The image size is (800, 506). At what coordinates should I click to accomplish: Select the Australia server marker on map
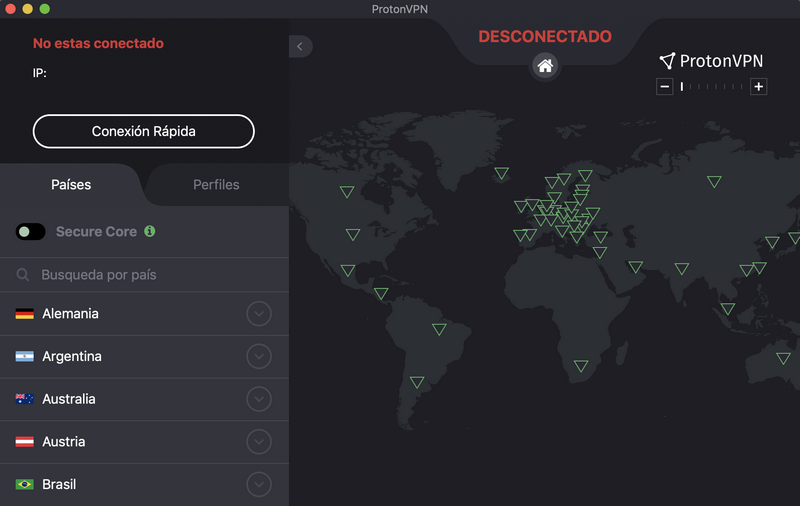pyautogui.click(x=783, y=358)
